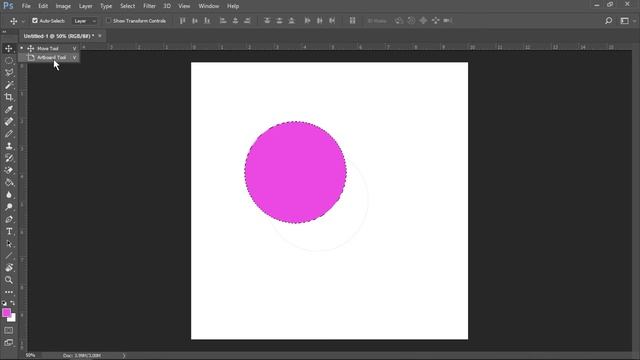The height and width of the screenshot is (360, 640).
Task: Open the Image menu
Action: point(63,6)
